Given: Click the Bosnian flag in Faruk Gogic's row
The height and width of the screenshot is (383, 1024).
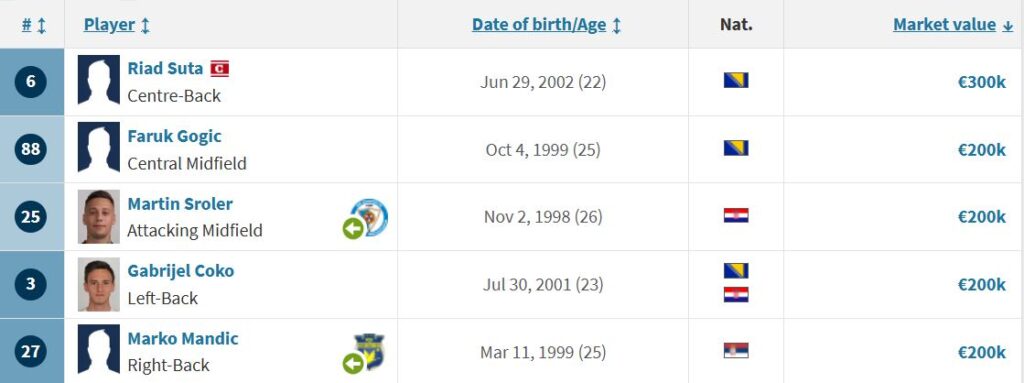Looking at the screenshot, I should coord(736,148).
